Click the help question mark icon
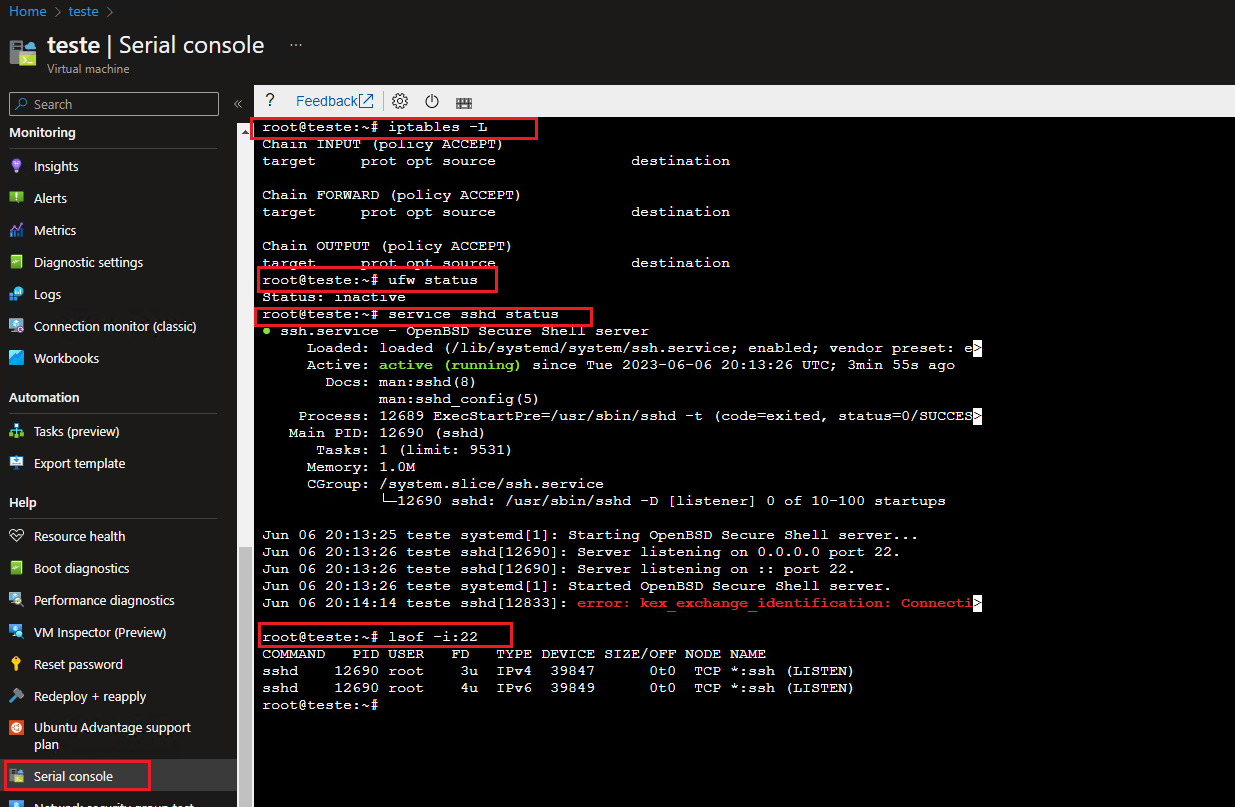This screenshot has width=1235, height=807. (270, 101)
